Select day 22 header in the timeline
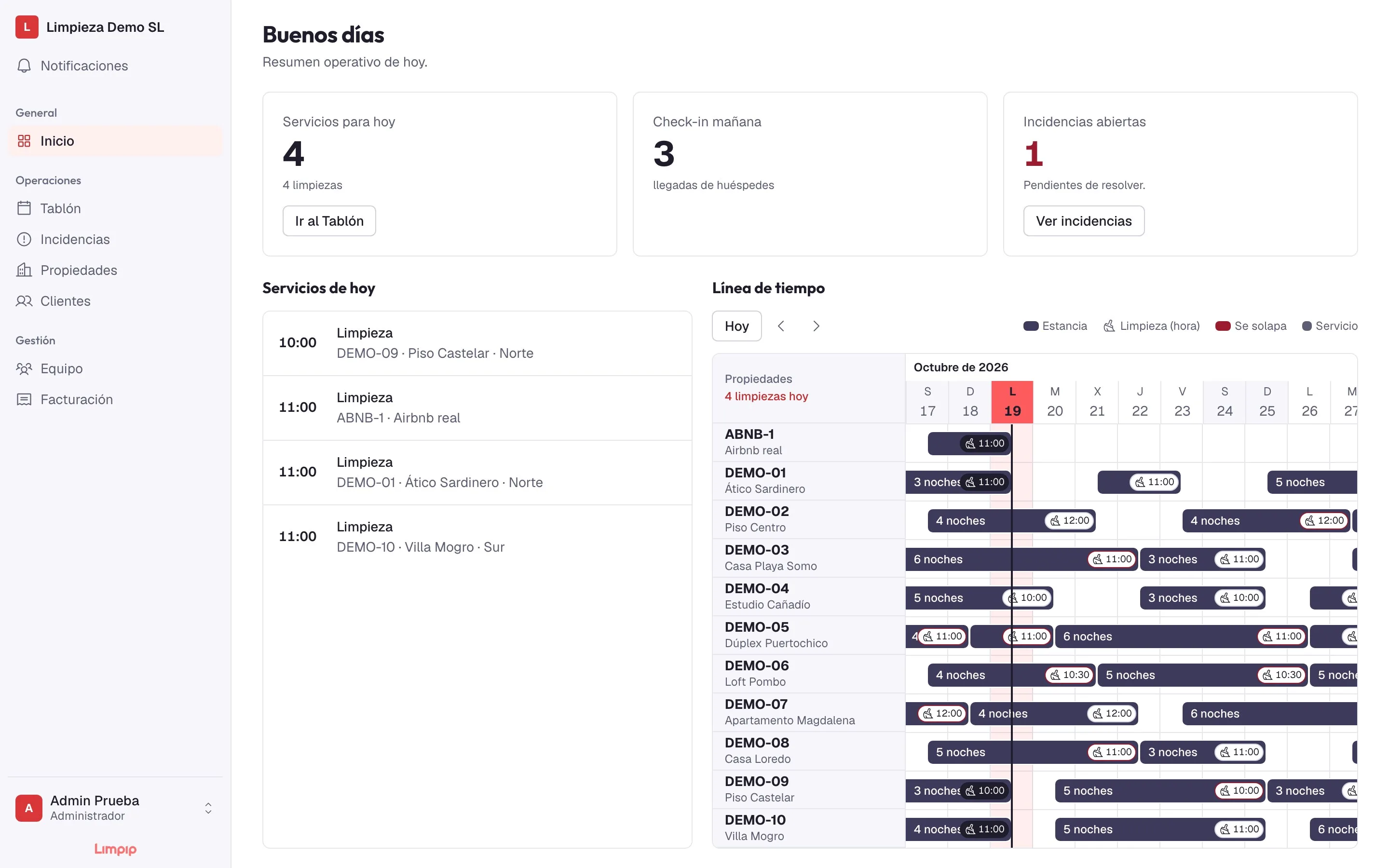The image size is (1389, 868). [1139, 402]
